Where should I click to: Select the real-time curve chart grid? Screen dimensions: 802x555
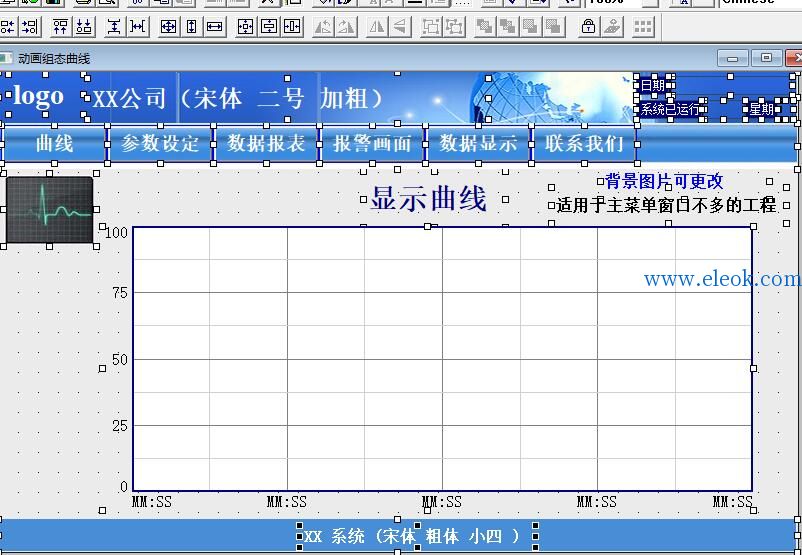[442, 359]
